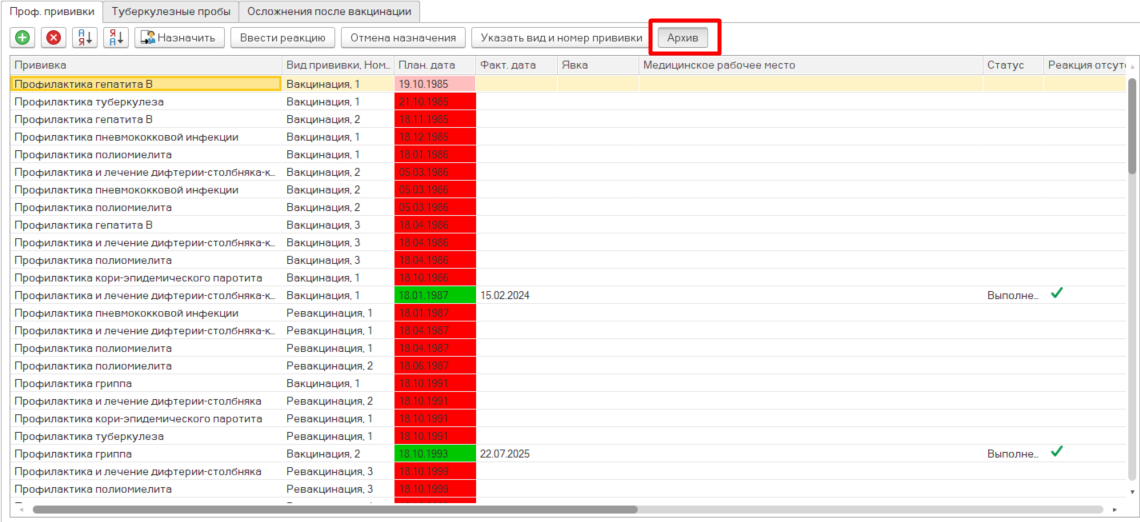Sort list descending with Я-А icon
This screenshot has height=522, width=1140.
pyautogui.click(x=115, y=38)
